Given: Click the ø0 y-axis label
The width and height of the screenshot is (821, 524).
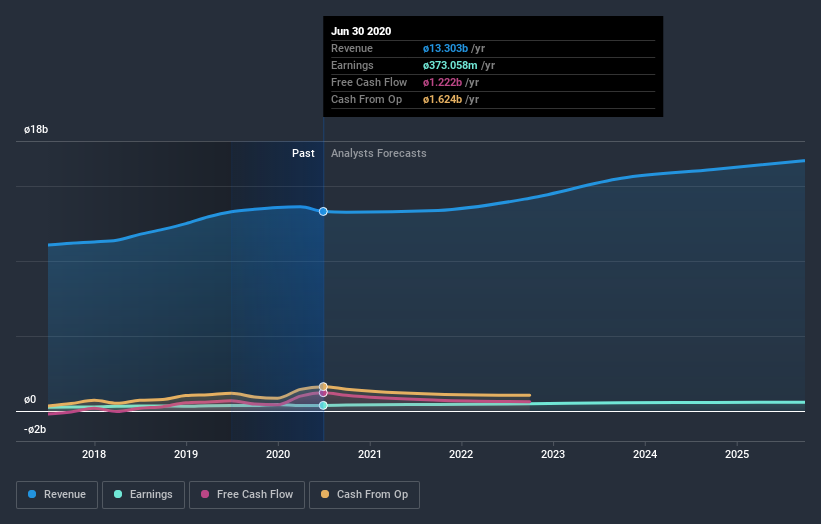Looking at the screenshot, I should point(30,400).
